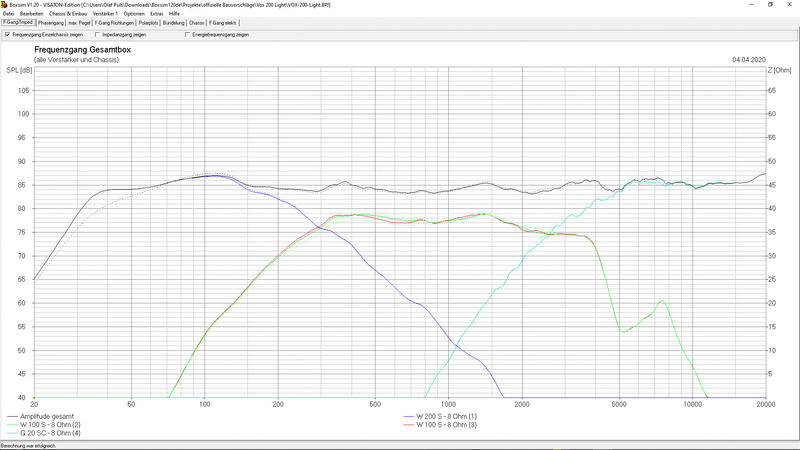800x450 pixels.
Task: Enable Energiefrequenzgang zeigen checkbox
Action: coord(188,34)
